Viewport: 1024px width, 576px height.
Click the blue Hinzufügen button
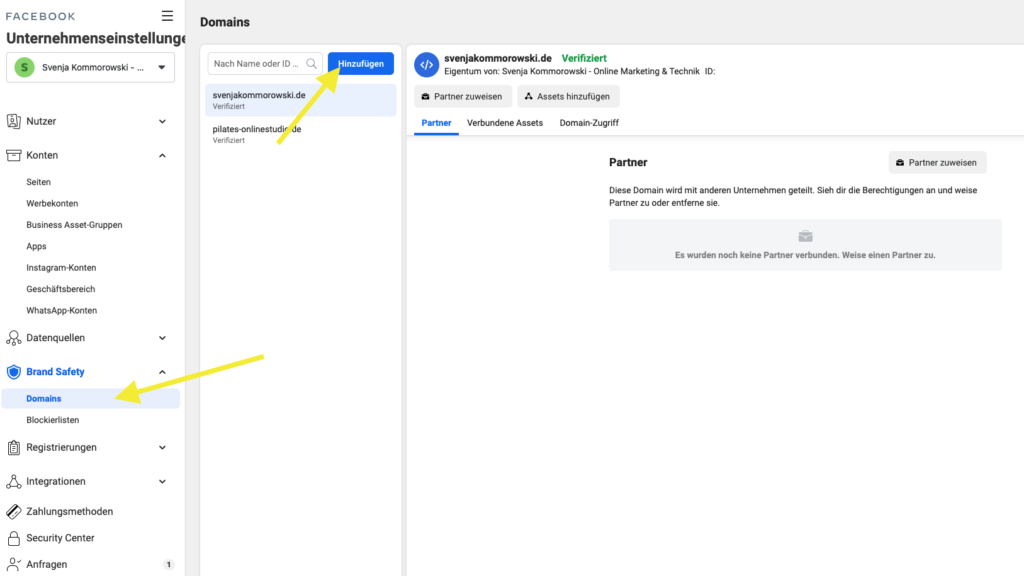coord(360,63)
